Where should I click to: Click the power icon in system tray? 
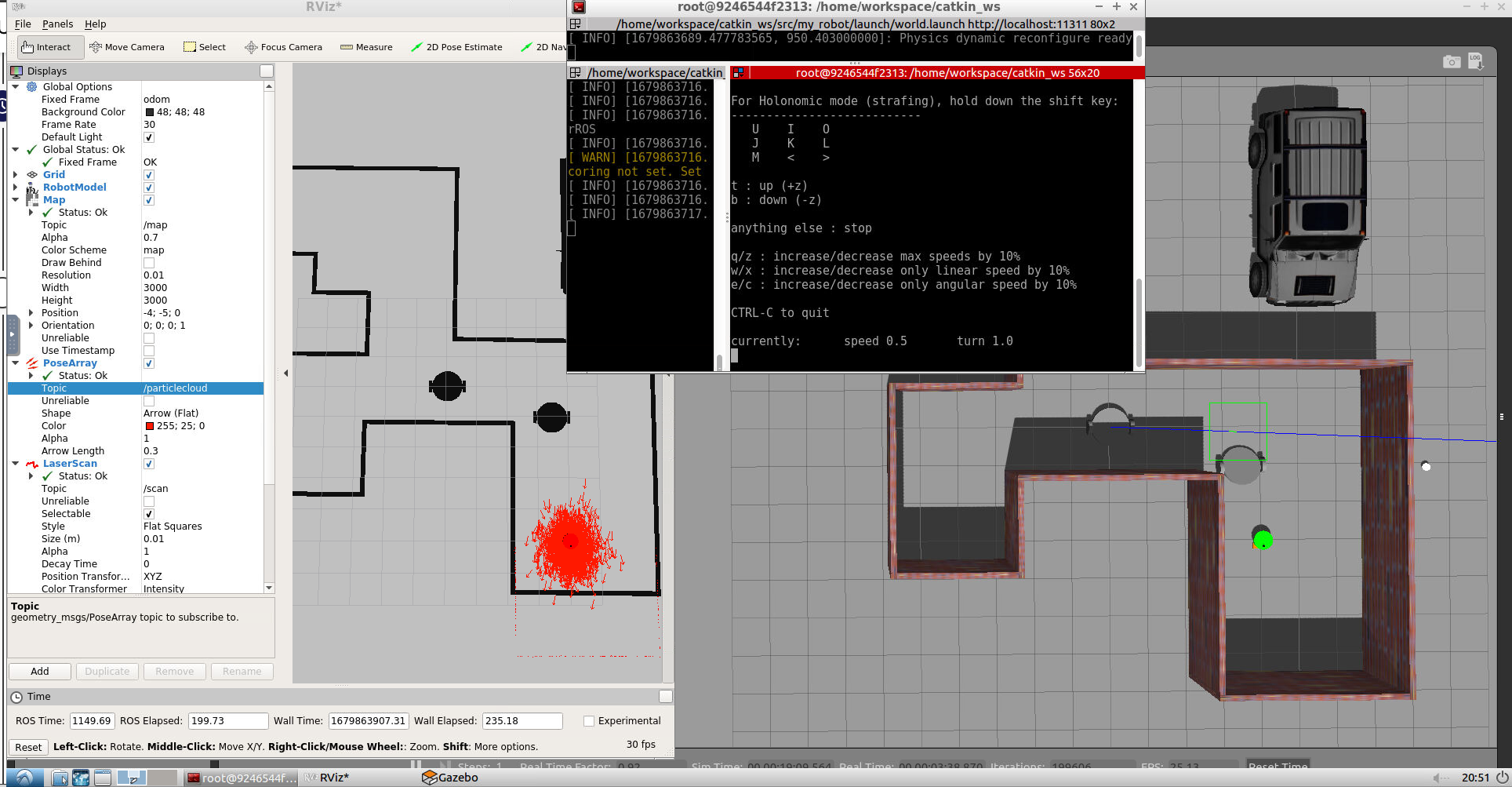tap(1503, 778)
